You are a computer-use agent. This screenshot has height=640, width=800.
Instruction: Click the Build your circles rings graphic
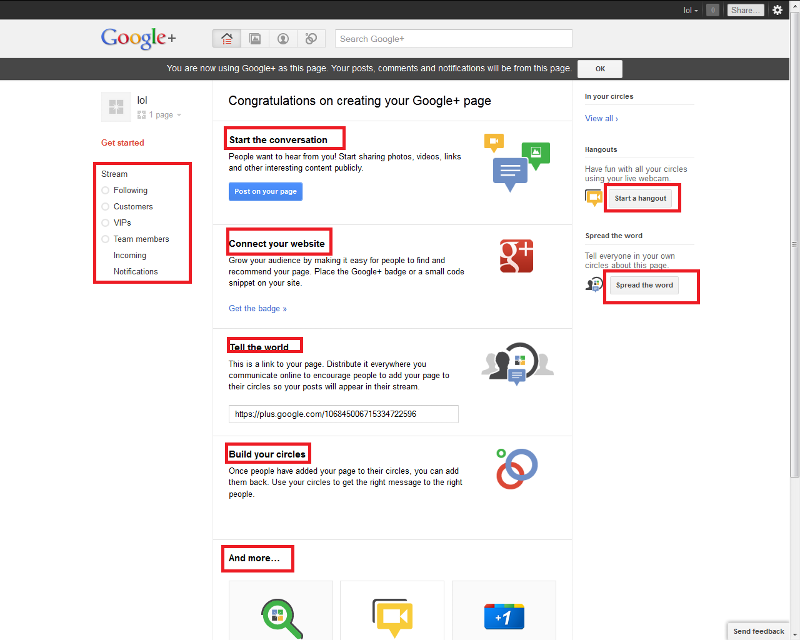pos(516,469)
